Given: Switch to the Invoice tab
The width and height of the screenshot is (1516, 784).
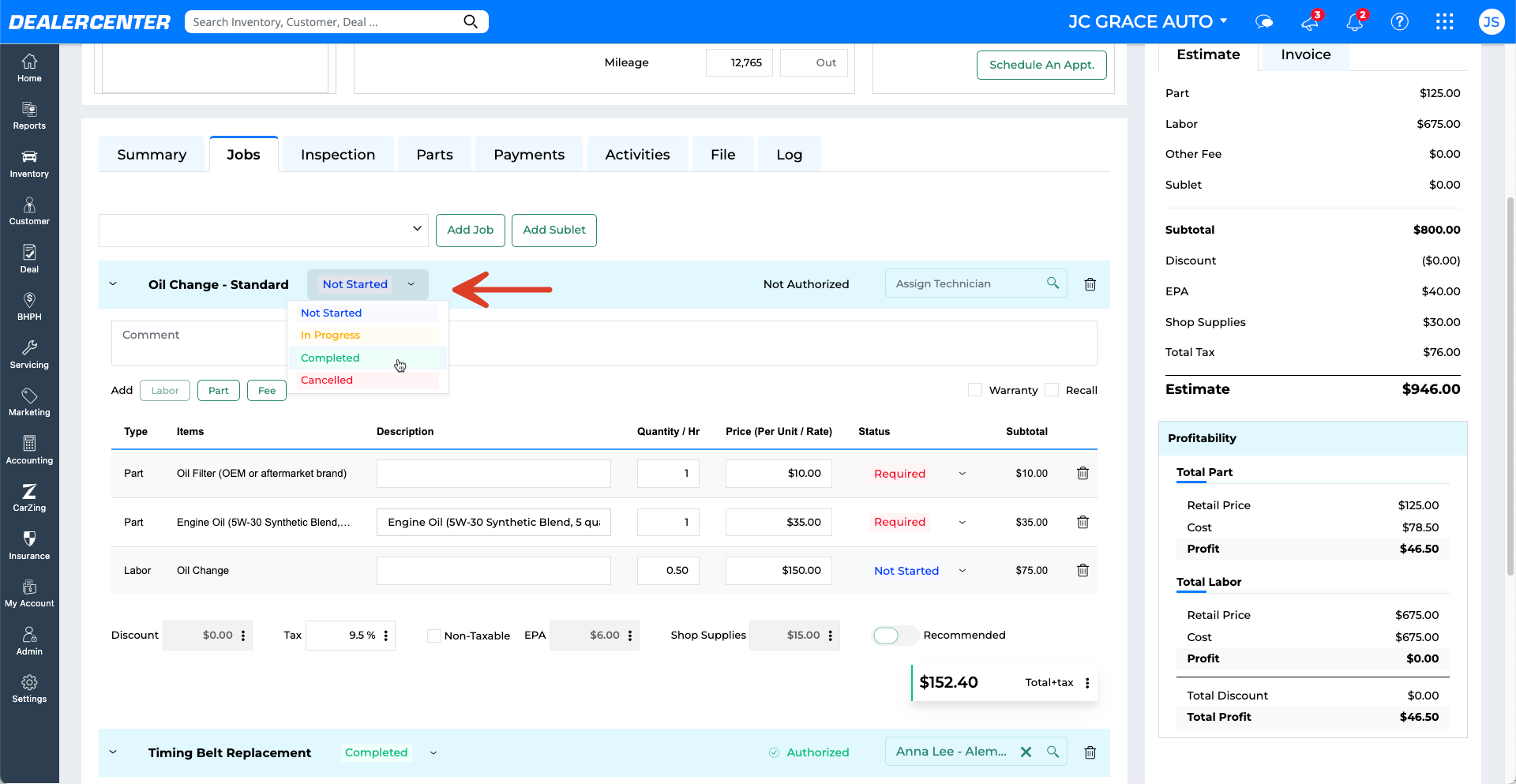Looking at the screenshot, I should (1305, 54).
